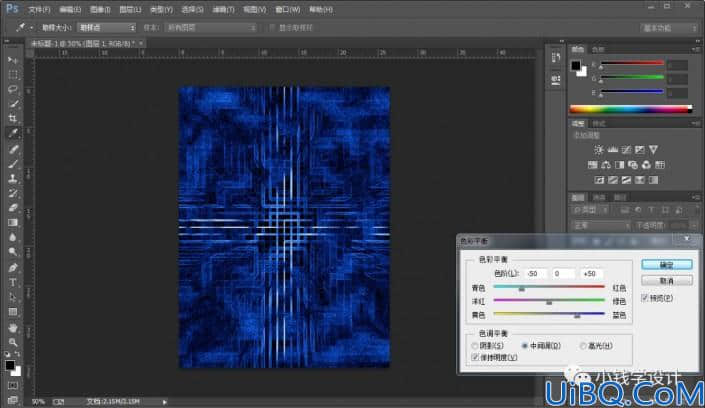Image resolution: width=705 pixels, height=408 pixels.
Task: Open eyedropper tool preset picker arrow
Action: (x=31, y=28)
